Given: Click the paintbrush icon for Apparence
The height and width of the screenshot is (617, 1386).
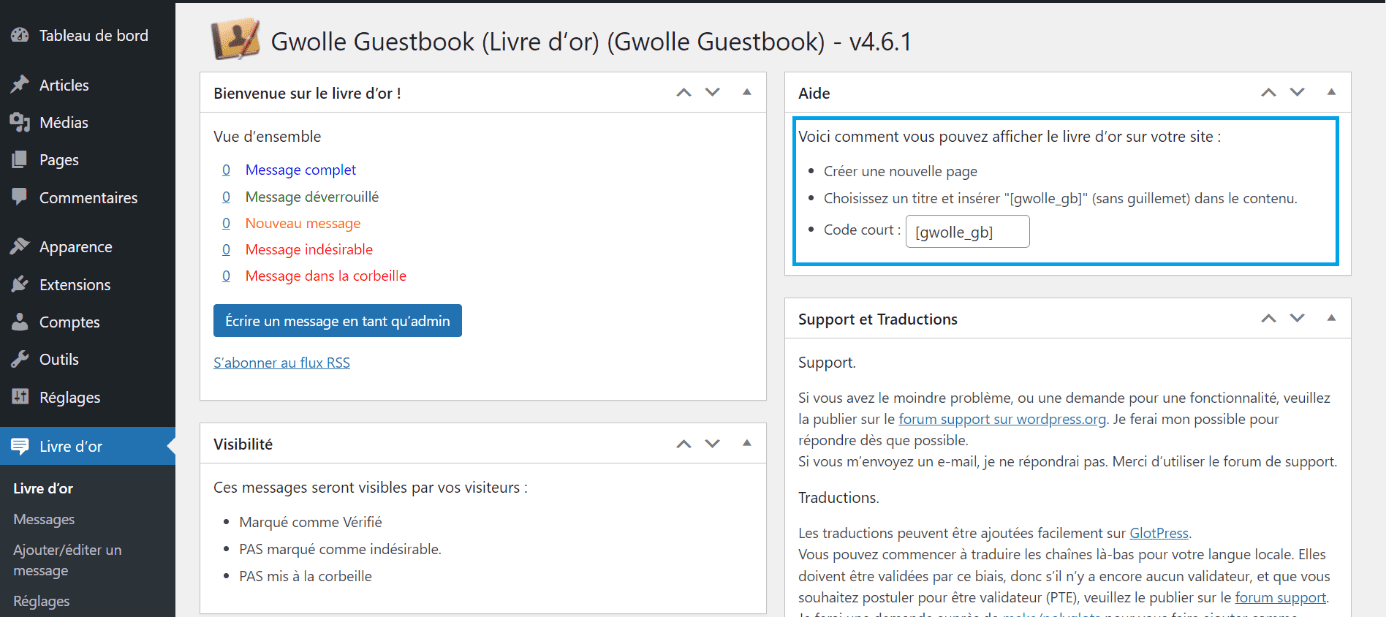Looking at the screenshot, I should pyautogui.click(x=19, y=247).
